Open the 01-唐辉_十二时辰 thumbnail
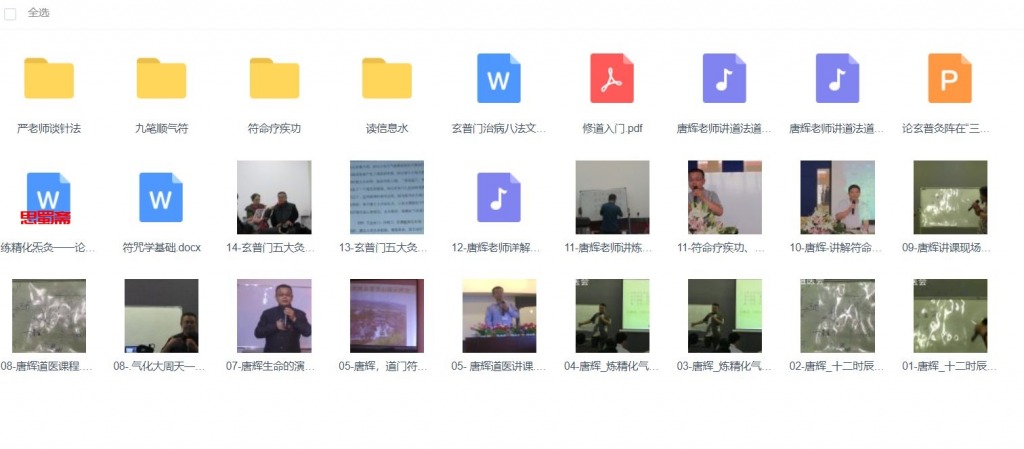 950,316
